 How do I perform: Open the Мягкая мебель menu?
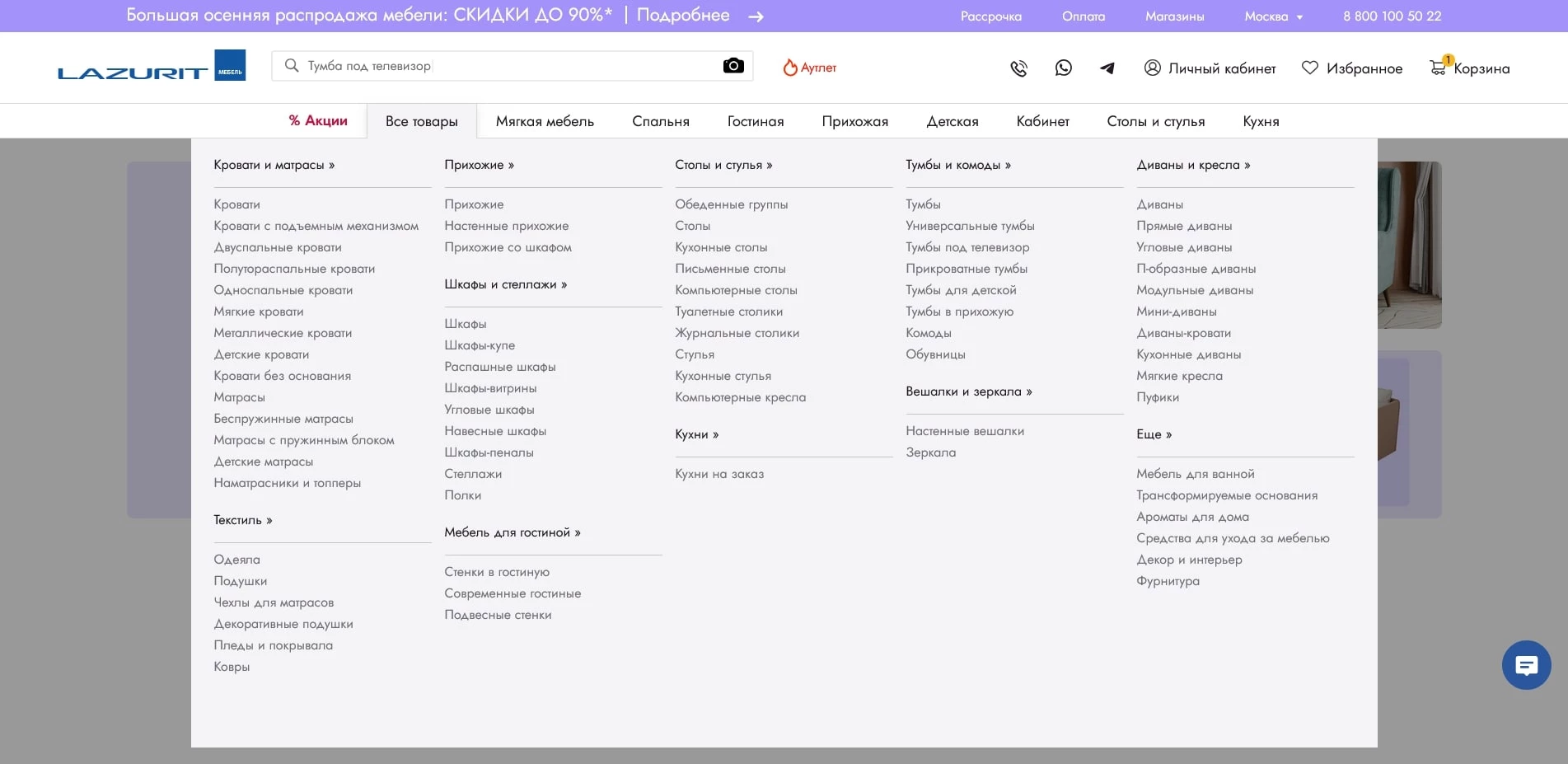545,121
